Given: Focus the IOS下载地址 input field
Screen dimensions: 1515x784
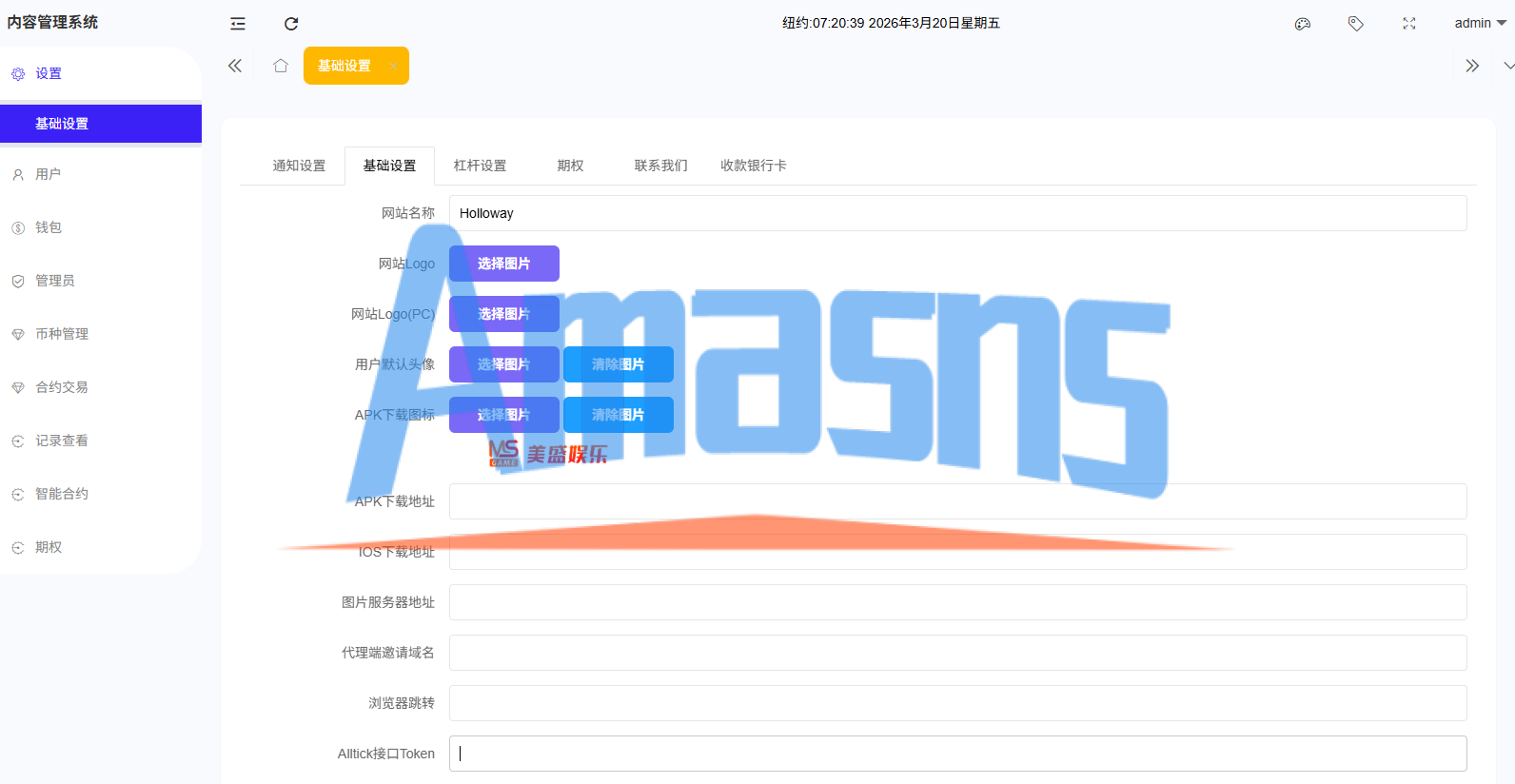Looking at the screenshot, I should tap(957, 552).
